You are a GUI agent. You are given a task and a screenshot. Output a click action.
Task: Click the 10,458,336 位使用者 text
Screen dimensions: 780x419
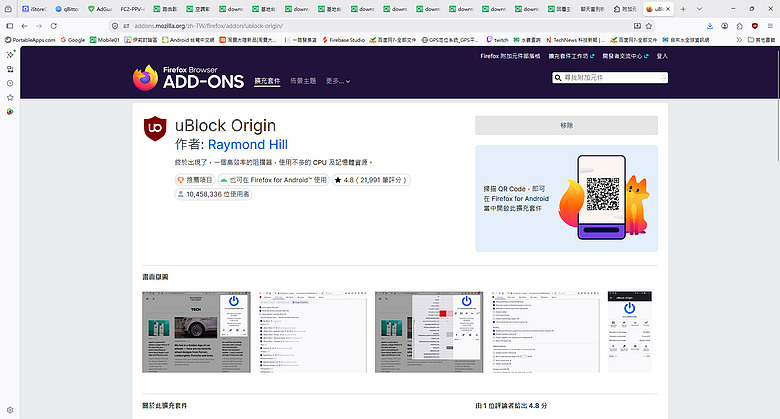(x=218, y=194)
